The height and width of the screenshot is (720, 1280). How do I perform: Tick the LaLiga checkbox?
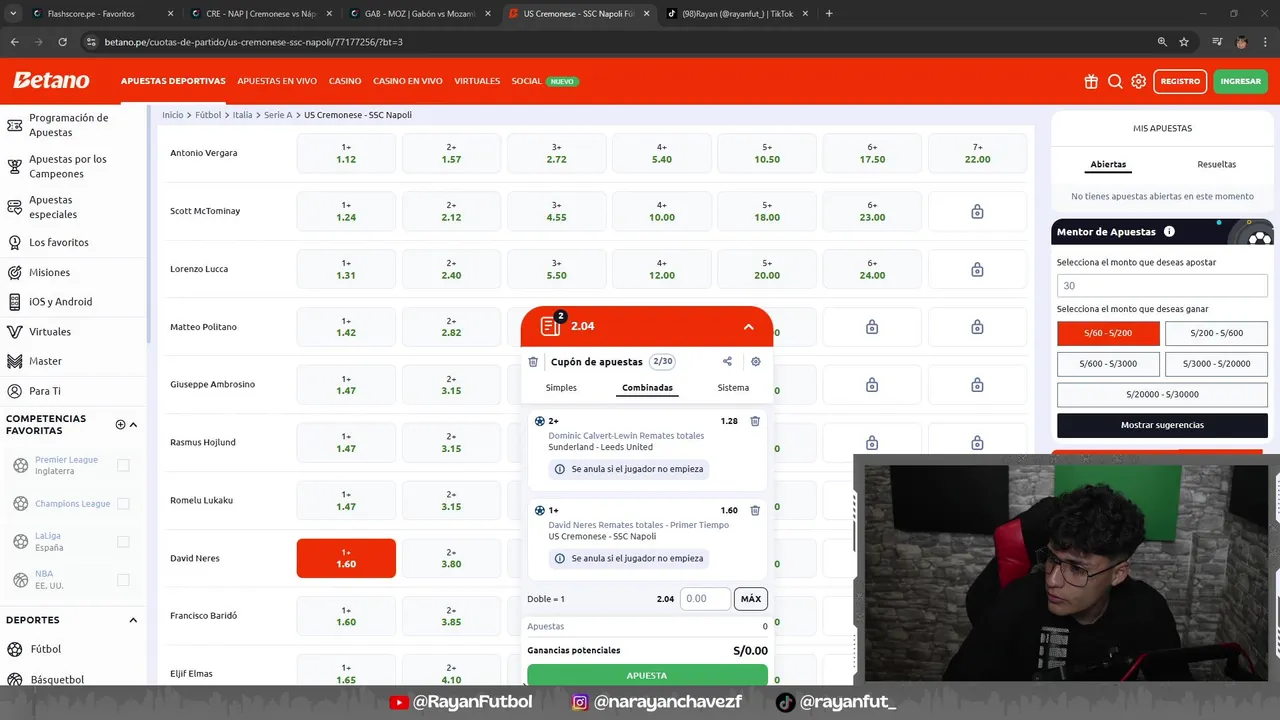pos(123,541)
